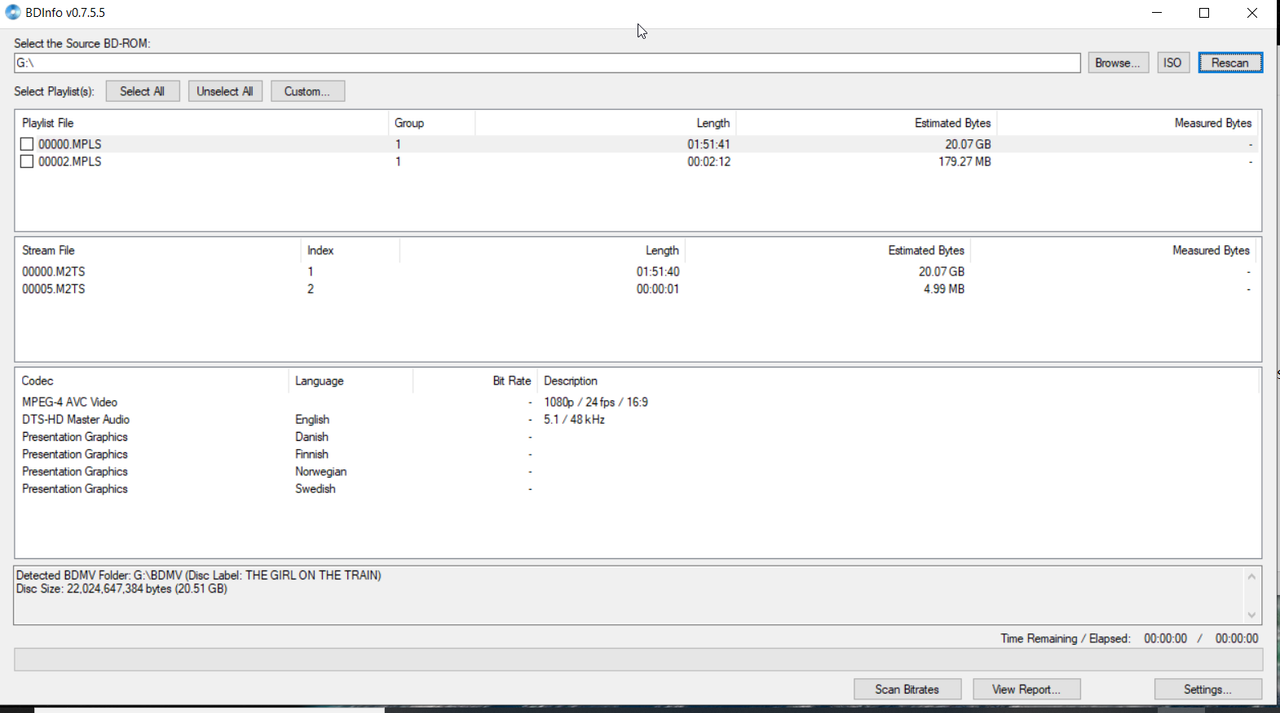
Task: Click the Browse... button
Action: click(x=1118, y=63)
